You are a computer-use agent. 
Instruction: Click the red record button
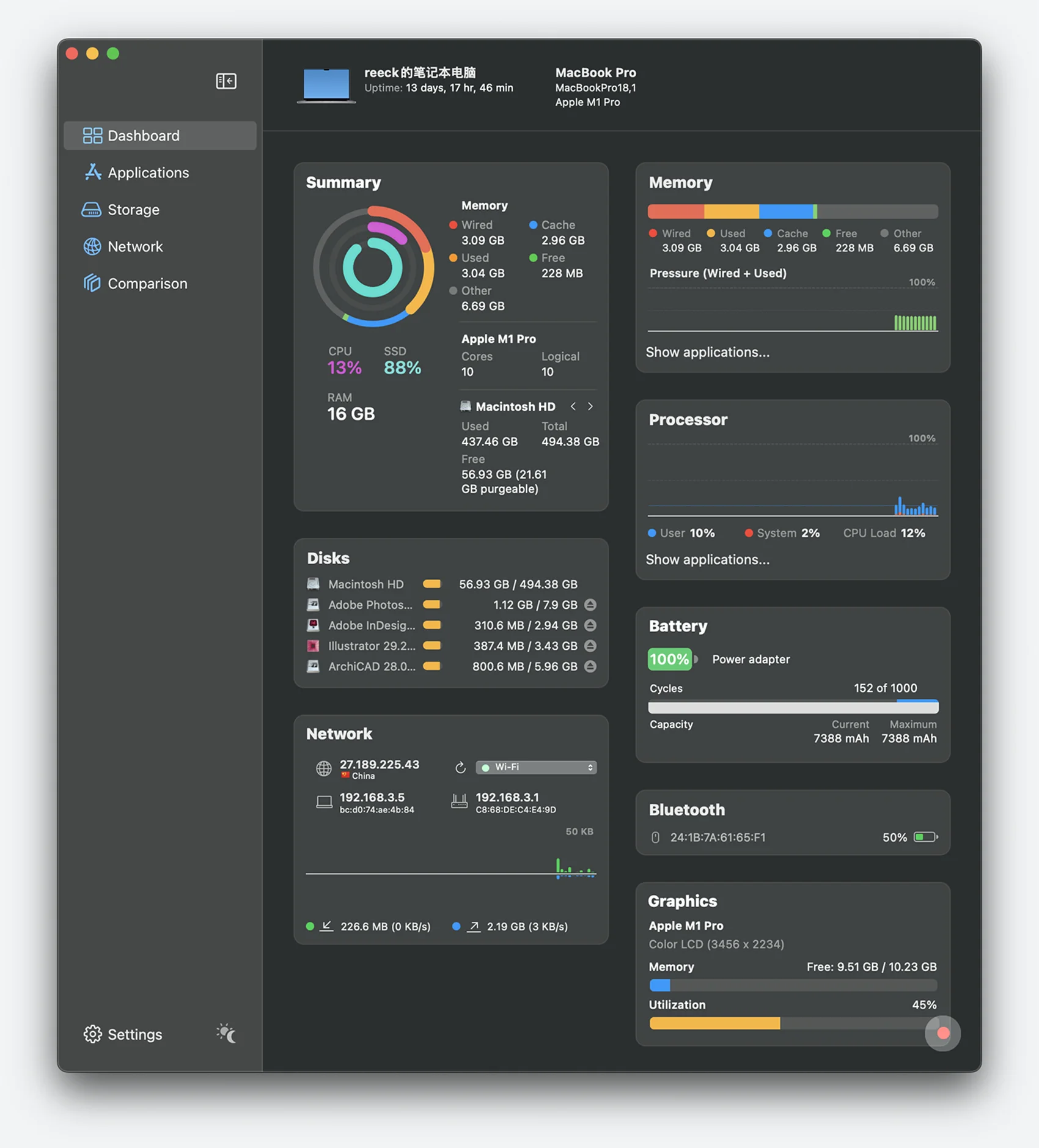point(942,1033)
